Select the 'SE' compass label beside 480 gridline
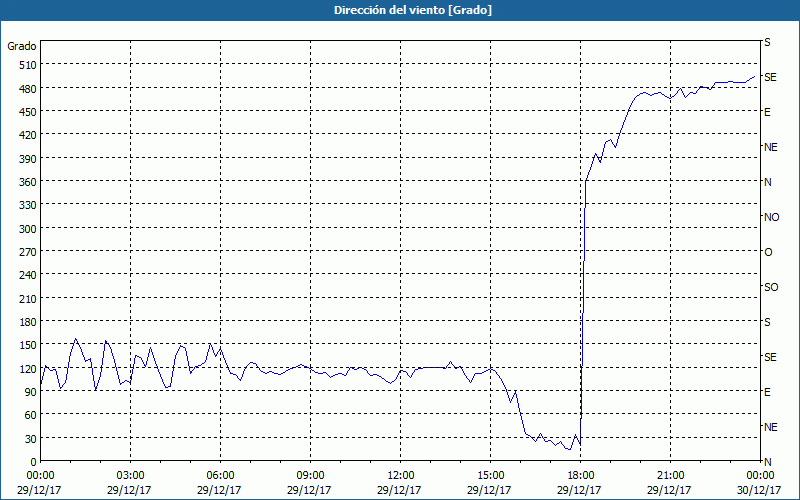Screen dimensions: 800x500 770,77
